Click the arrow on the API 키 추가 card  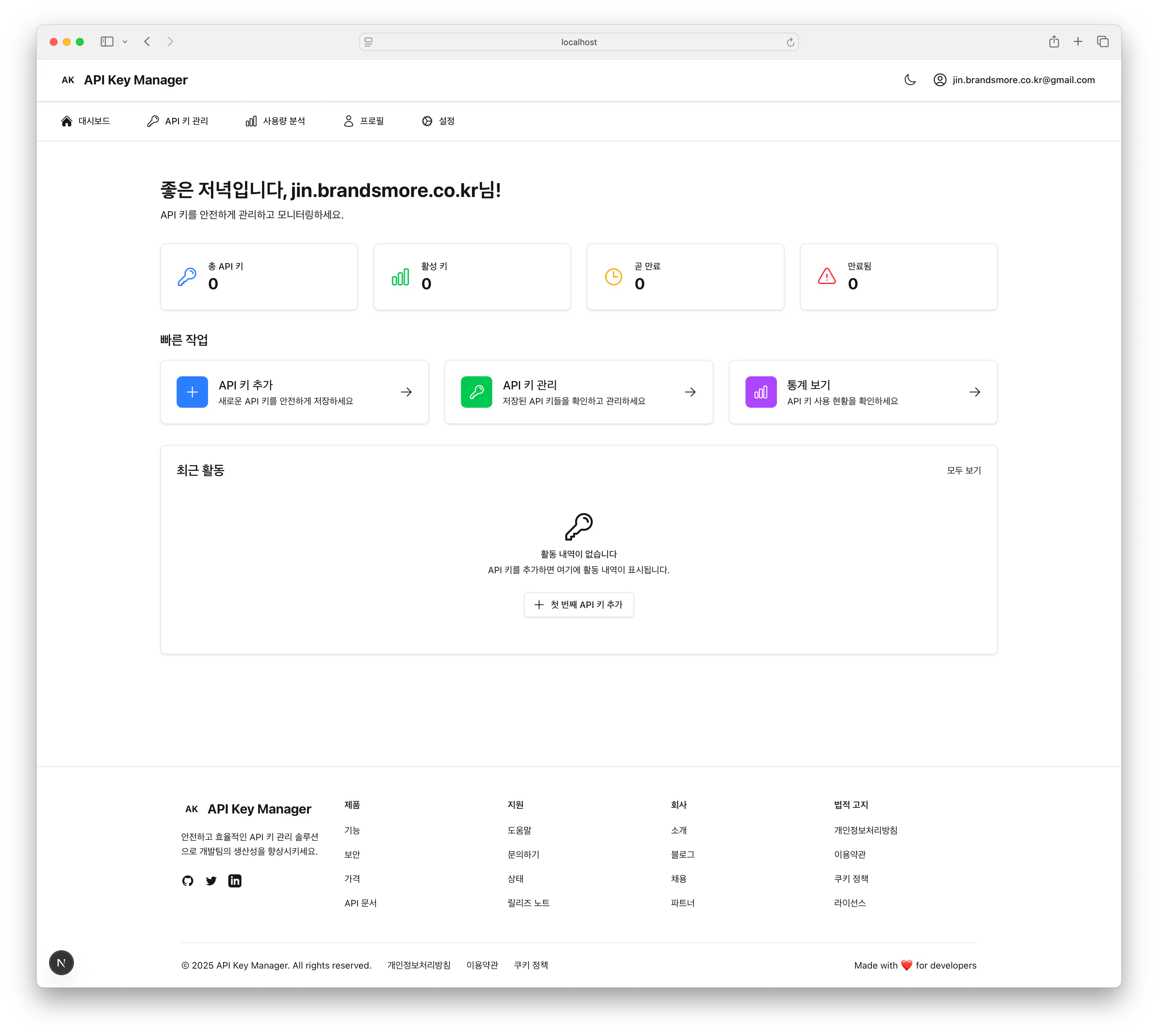tap(406, 392)
